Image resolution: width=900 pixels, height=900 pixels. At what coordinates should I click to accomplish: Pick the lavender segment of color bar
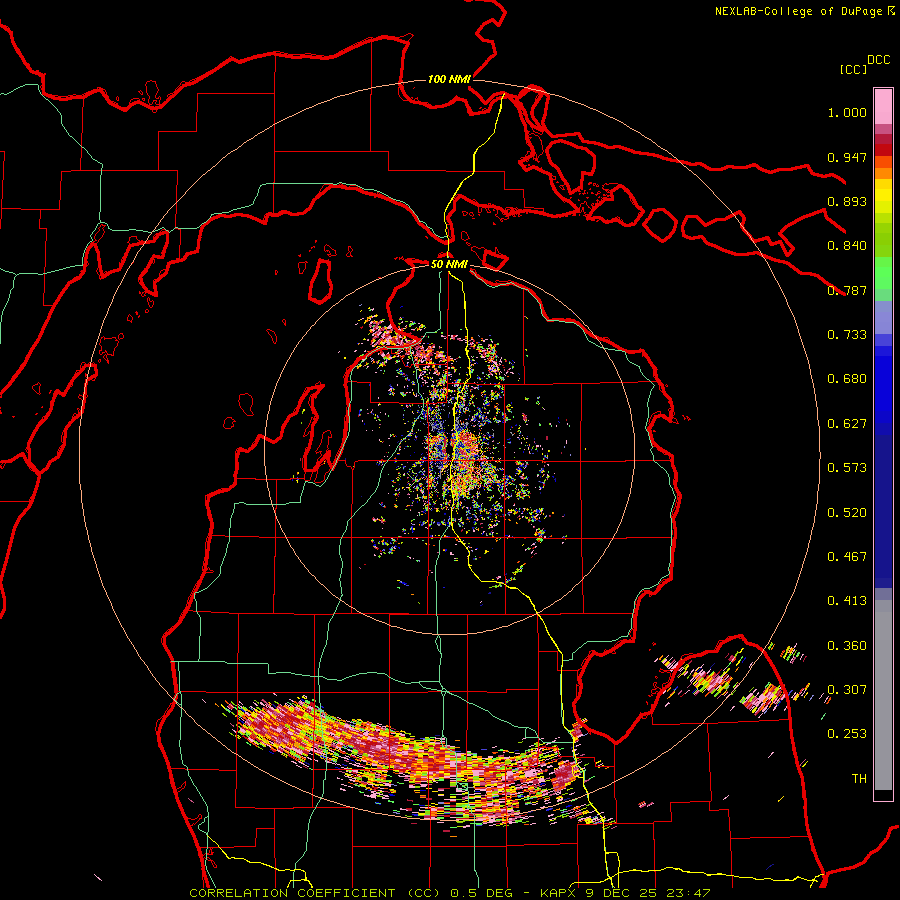click(x=883, y=317)
